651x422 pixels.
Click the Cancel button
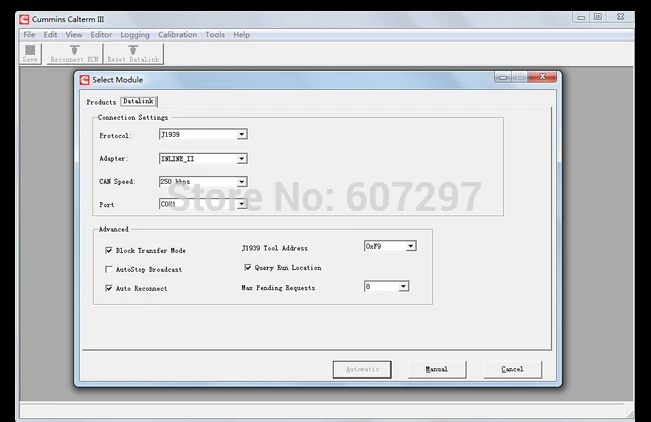(x=512, y=369)
